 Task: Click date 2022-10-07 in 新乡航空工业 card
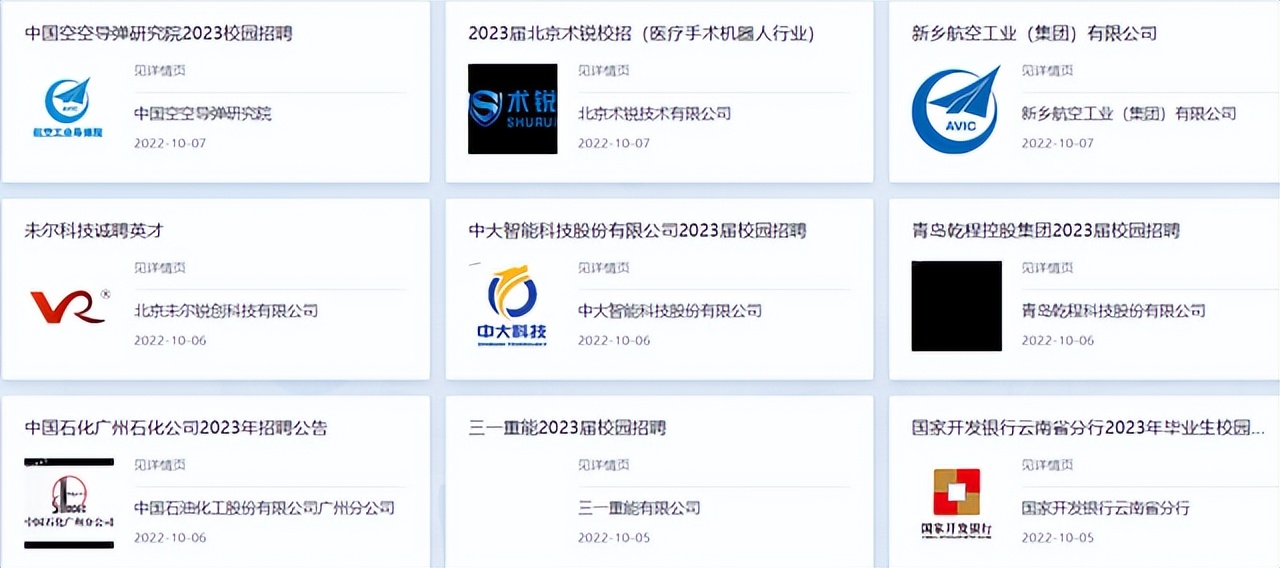coord(1057,143)
